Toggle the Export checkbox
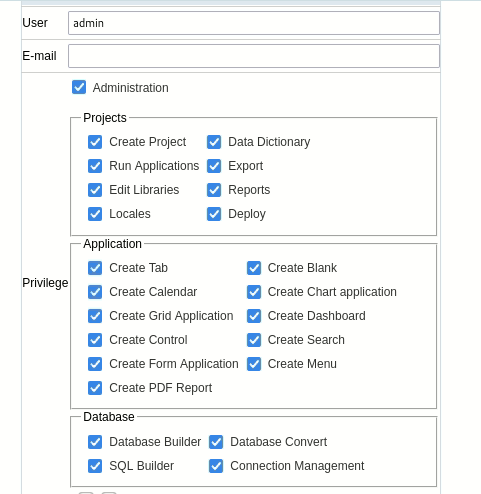 214,166
